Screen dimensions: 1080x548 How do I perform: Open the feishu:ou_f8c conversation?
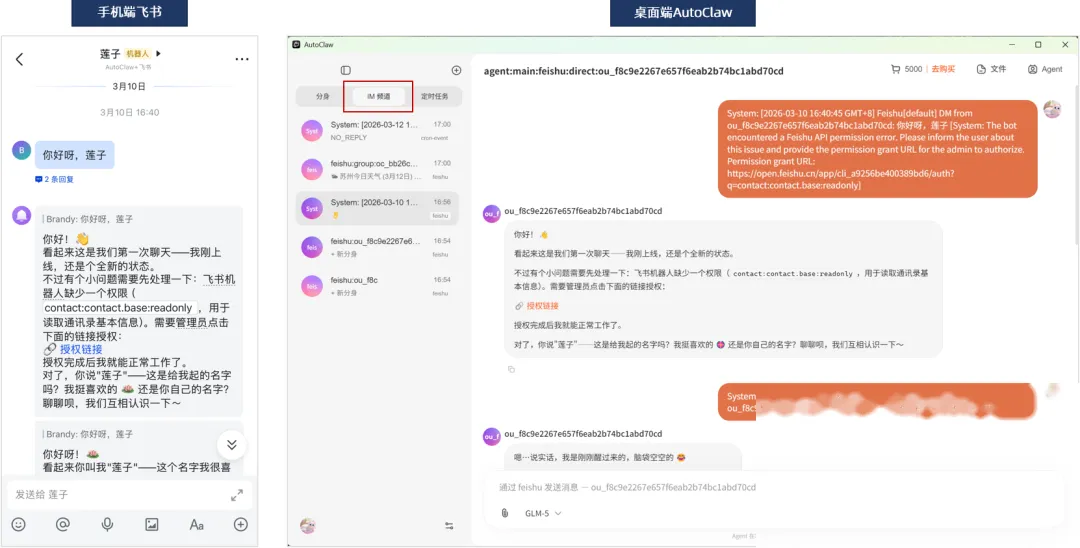click(x=377, y=285)
